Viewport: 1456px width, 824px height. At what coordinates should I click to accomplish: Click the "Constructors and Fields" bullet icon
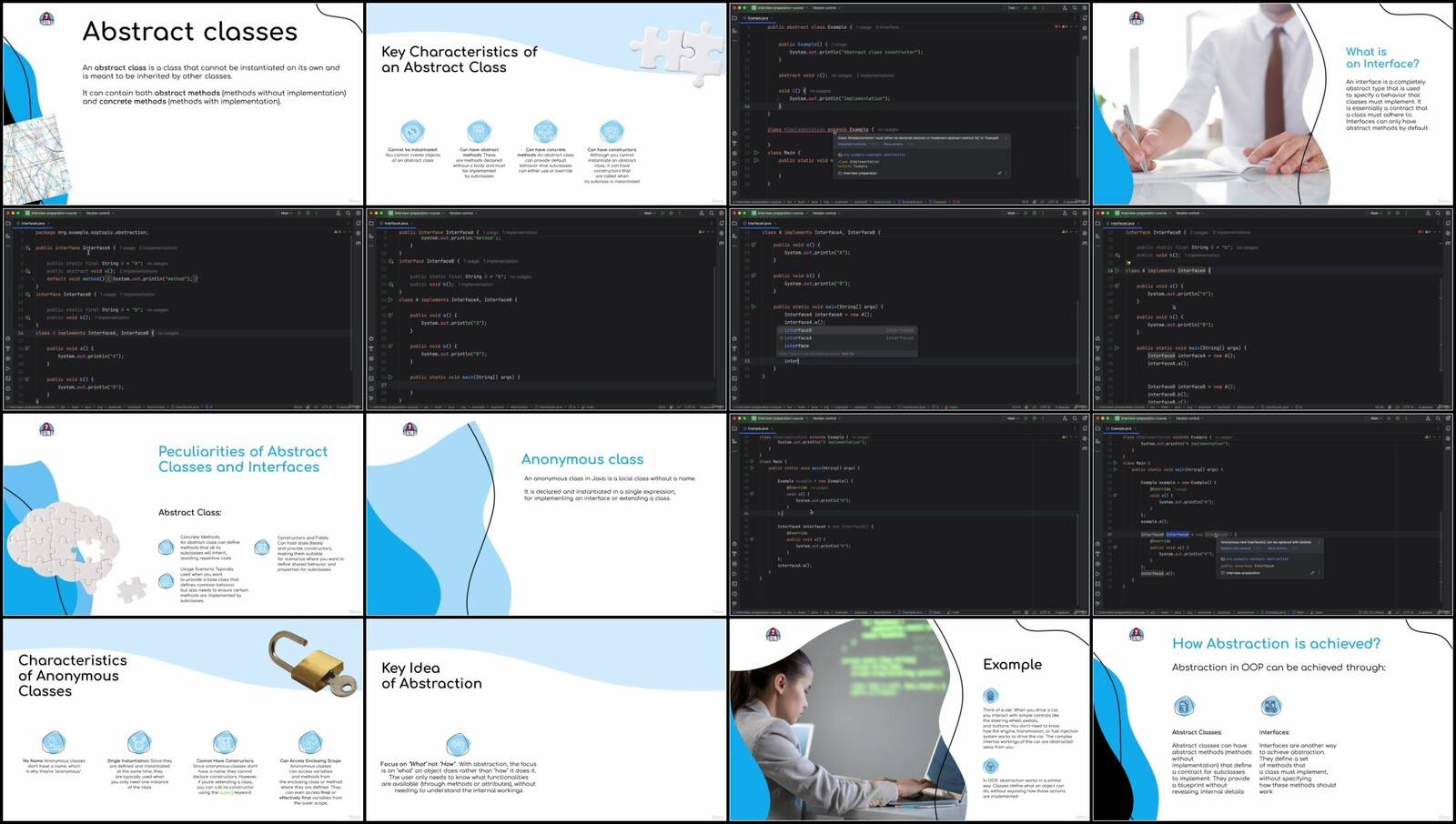tap(262, 547)
